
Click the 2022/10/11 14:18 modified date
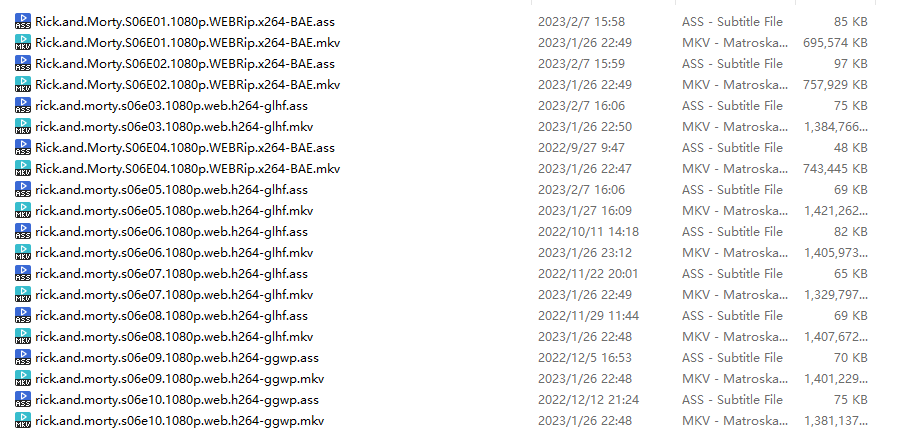point(588,232)
